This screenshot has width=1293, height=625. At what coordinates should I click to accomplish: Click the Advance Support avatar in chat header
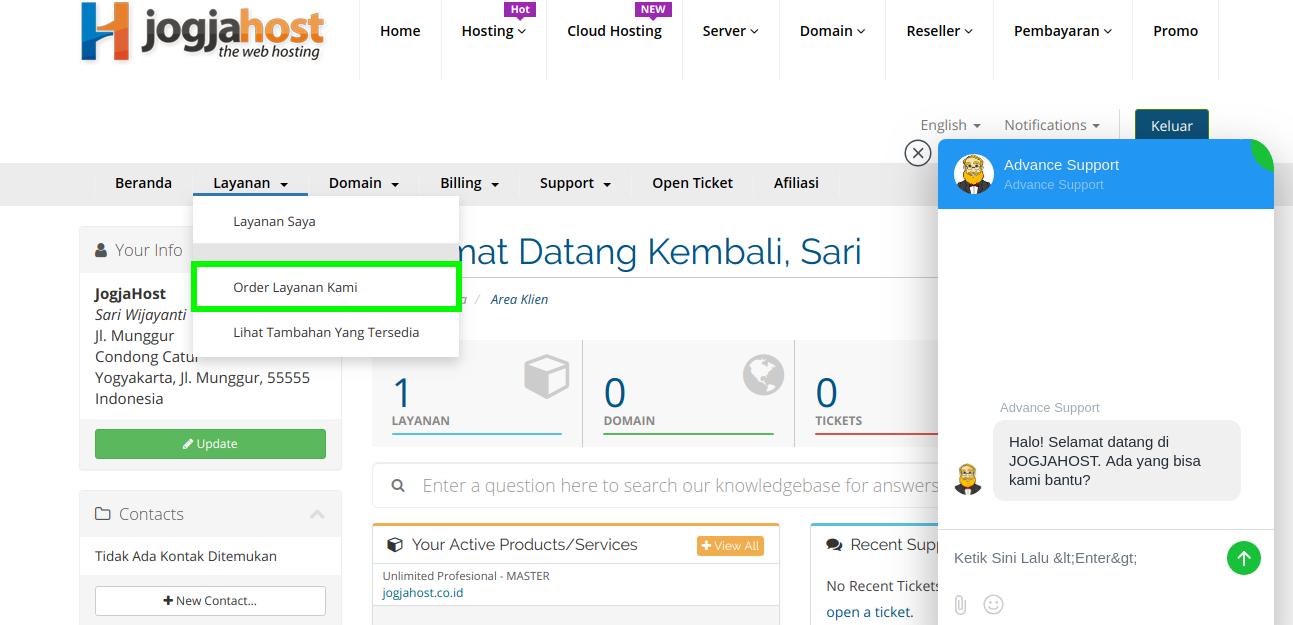pyautogui.click(x=973, y=174)
